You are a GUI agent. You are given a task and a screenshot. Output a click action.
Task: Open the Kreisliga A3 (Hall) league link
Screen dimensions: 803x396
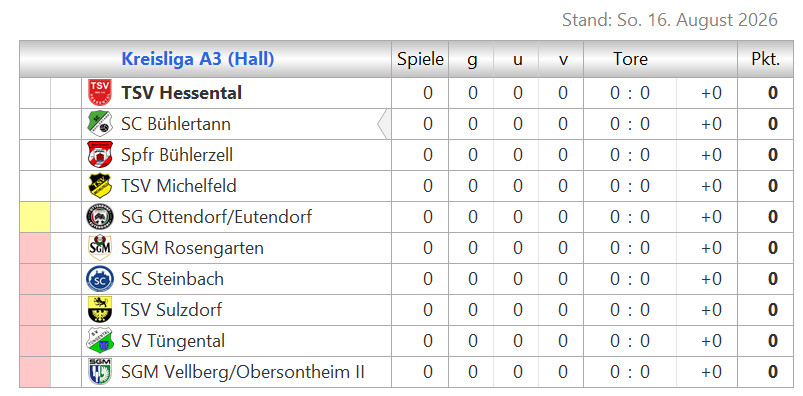pos(198,59)
